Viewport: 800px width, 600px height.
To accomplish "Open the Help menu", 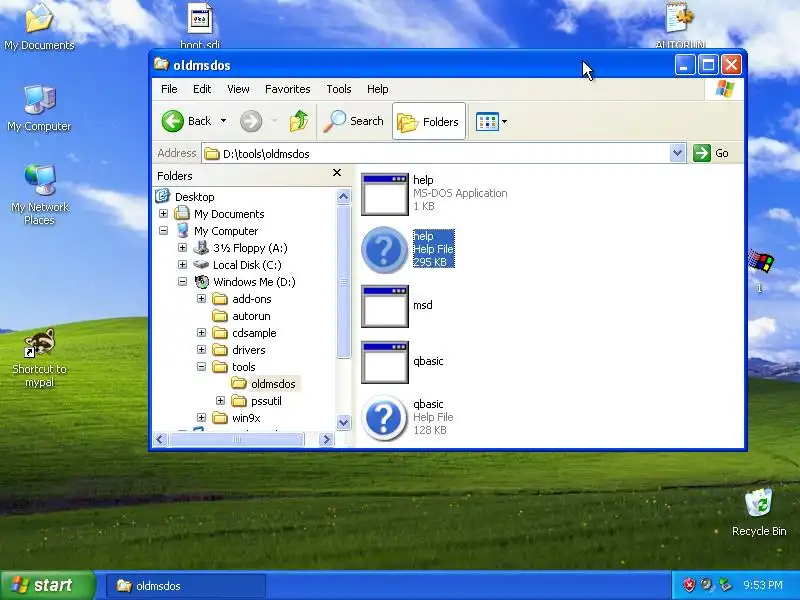I will pos(378,89).
